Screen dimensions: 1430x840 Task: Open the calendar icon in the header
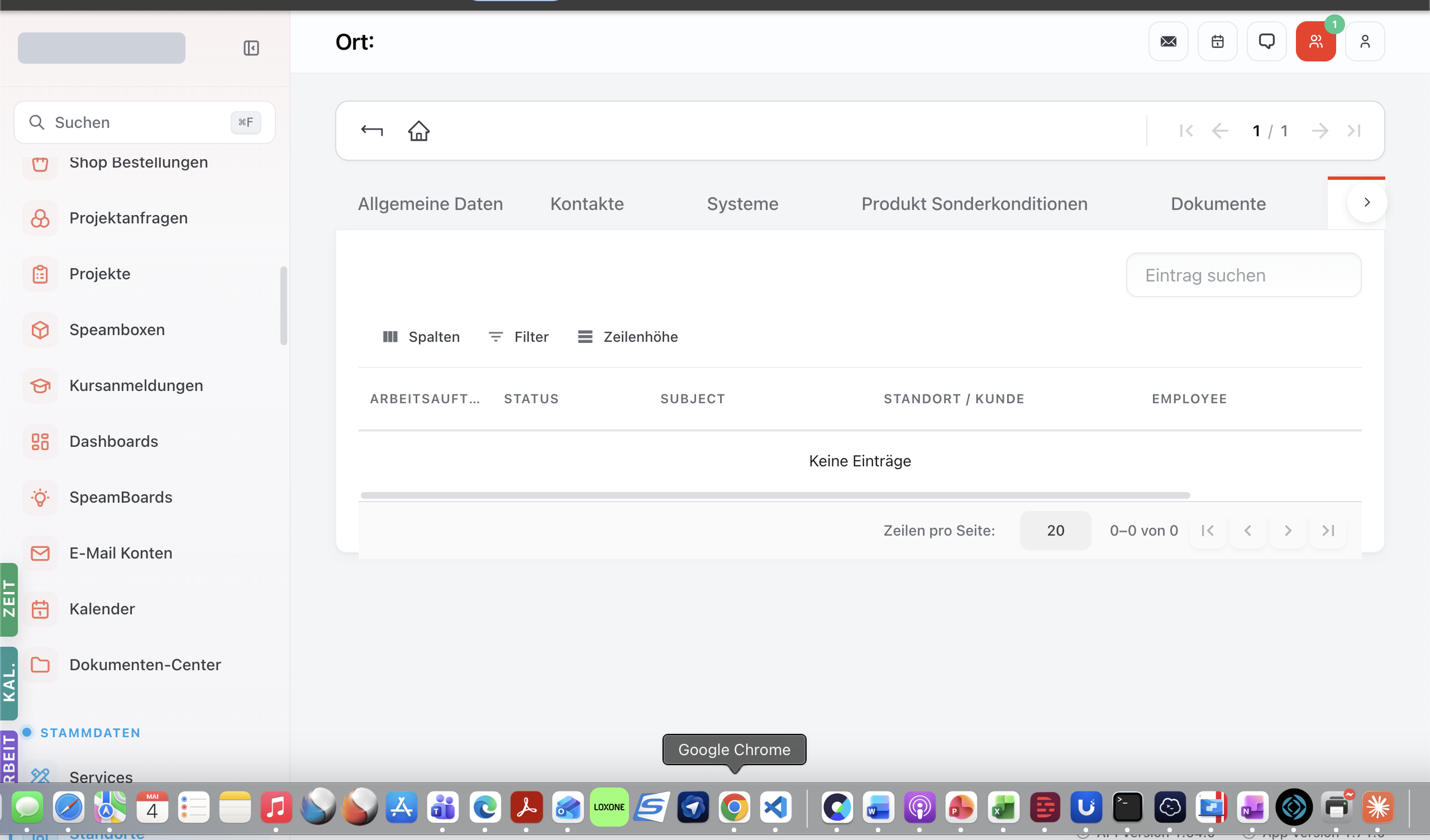click(1217, 41)
